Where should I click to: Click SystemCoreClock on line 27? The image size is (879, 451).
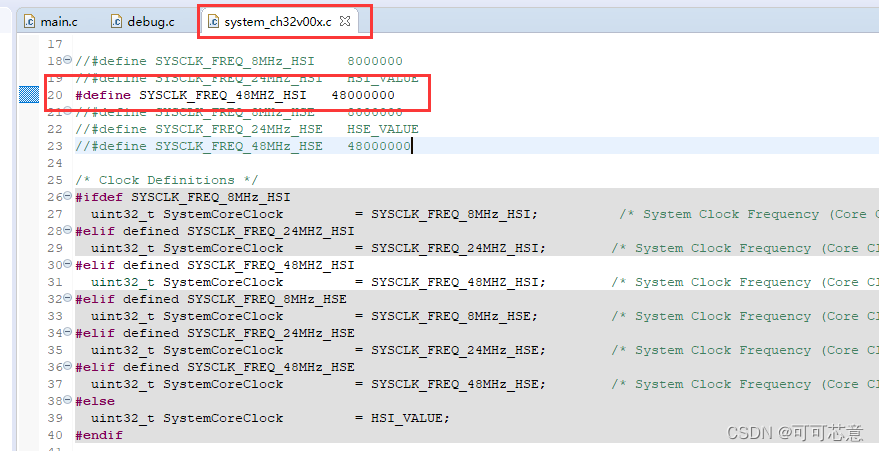point(223,214)
